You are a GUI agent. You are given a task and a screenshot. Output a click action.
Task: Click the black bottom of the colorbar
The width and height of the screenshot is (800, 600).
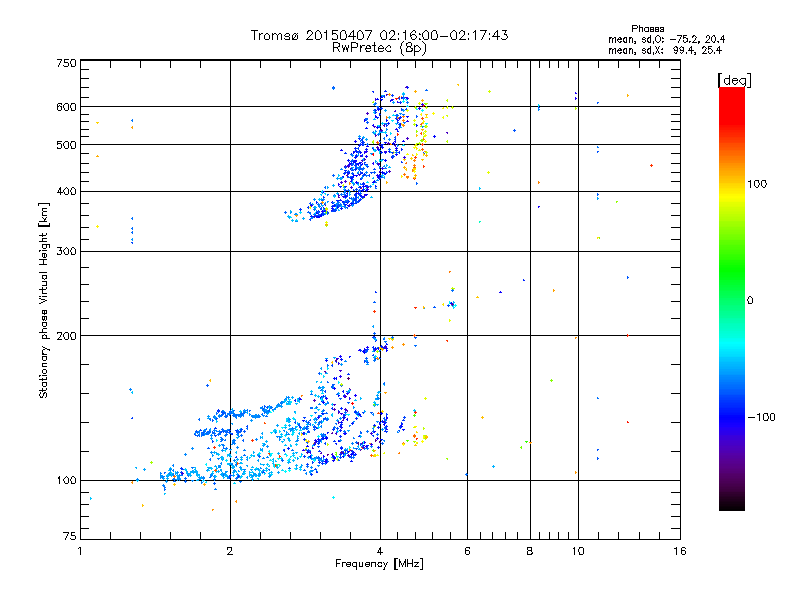pos(732,503)
